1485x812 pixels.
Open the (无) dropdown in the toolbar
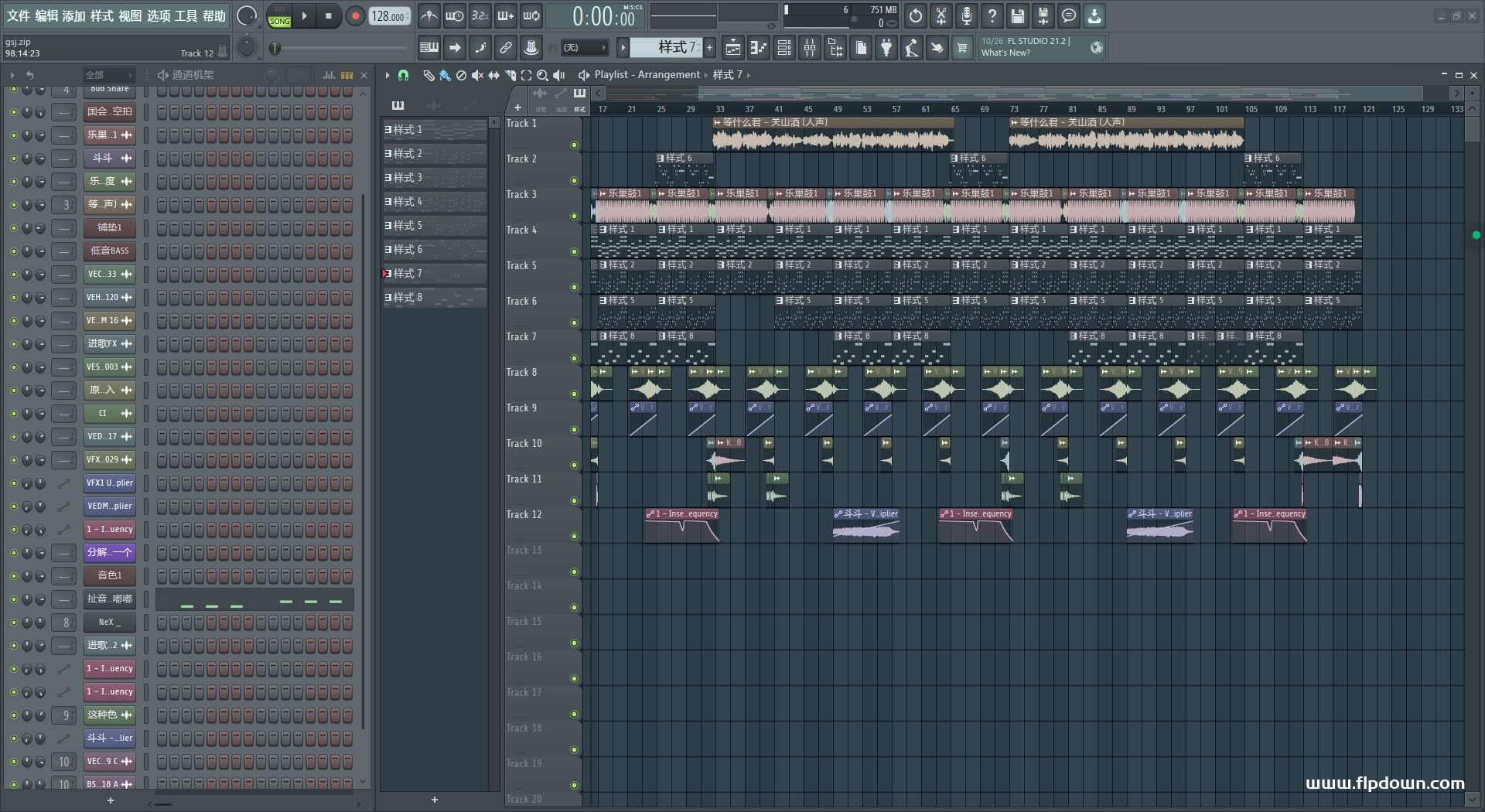click(x=584, y=48)
